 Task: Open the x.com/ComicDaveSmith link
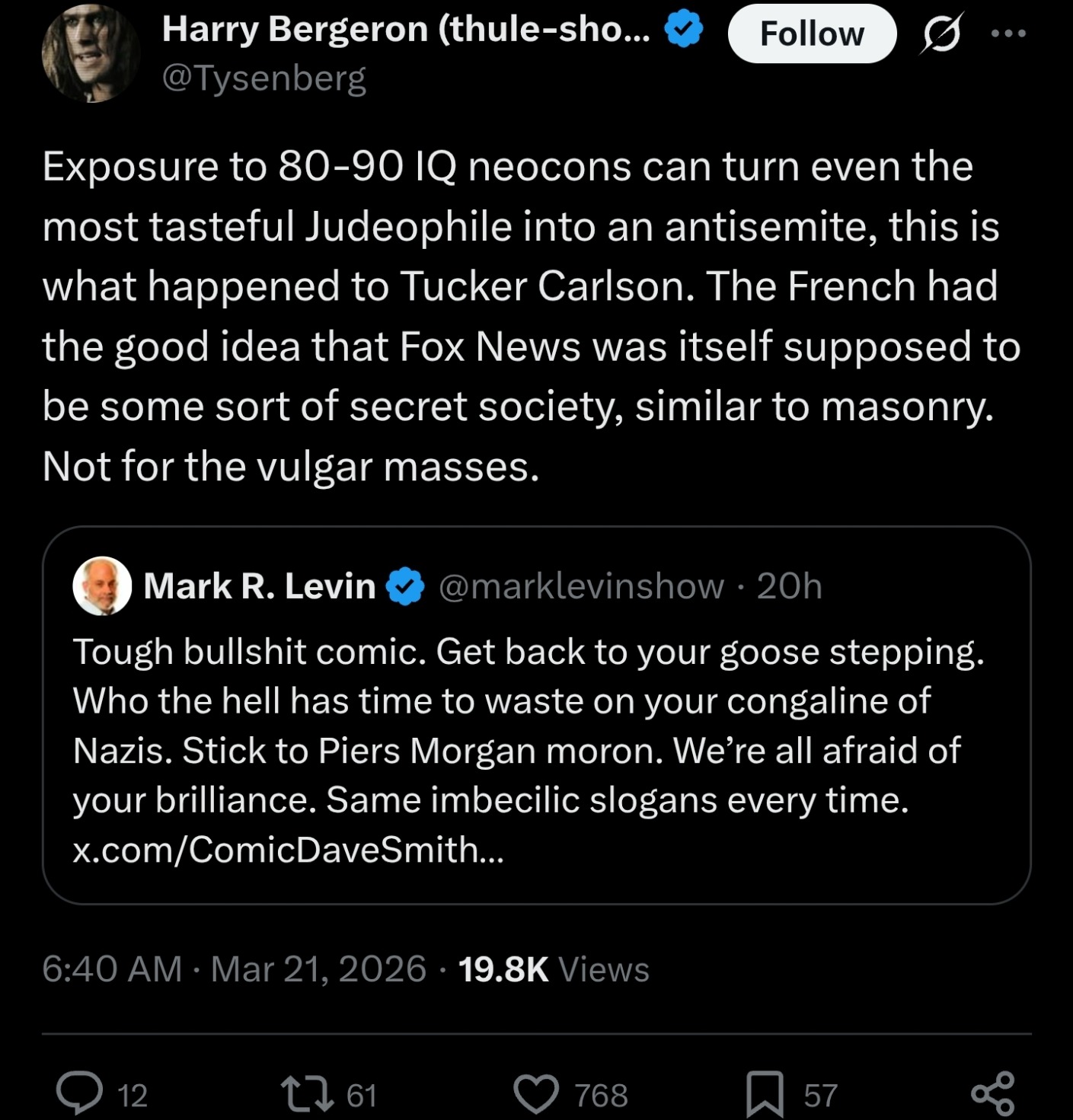click(288, 850)
